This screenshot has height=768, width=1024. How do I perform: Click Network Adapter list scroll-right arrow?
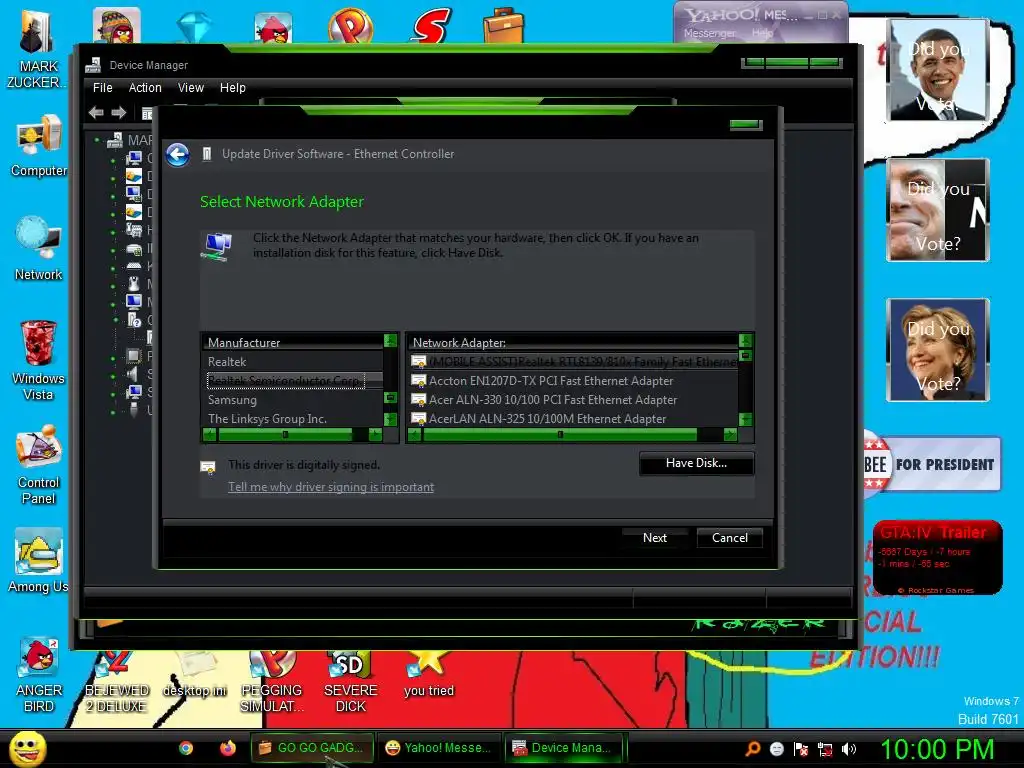(730, 434)
